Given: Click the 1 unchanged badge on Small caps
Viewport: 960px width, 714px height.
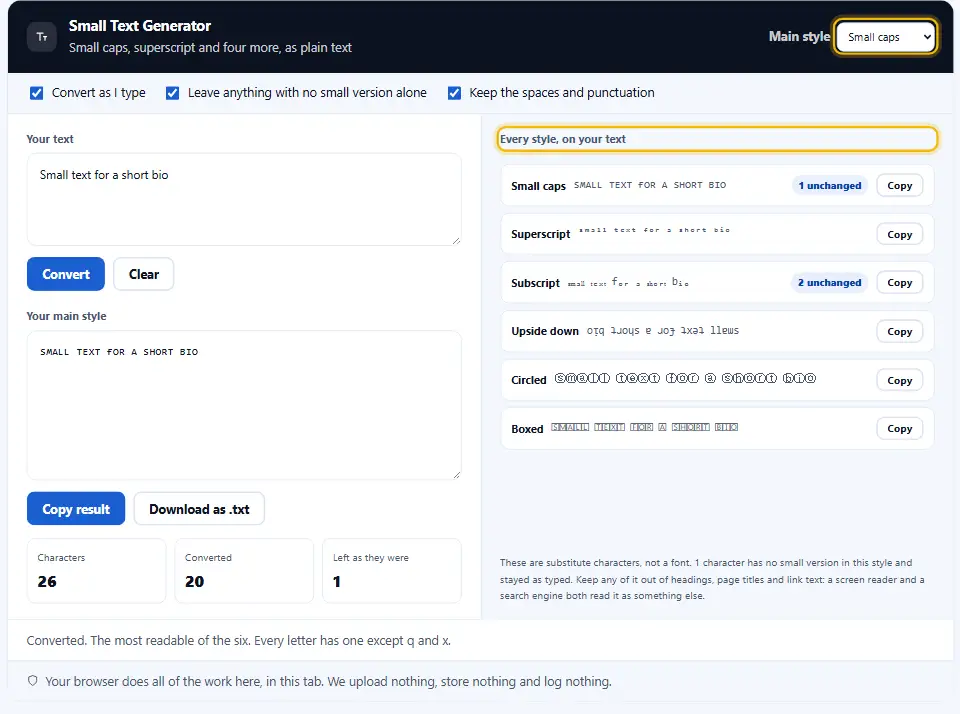Looking at the screenshot, I should tap(830, 186).
